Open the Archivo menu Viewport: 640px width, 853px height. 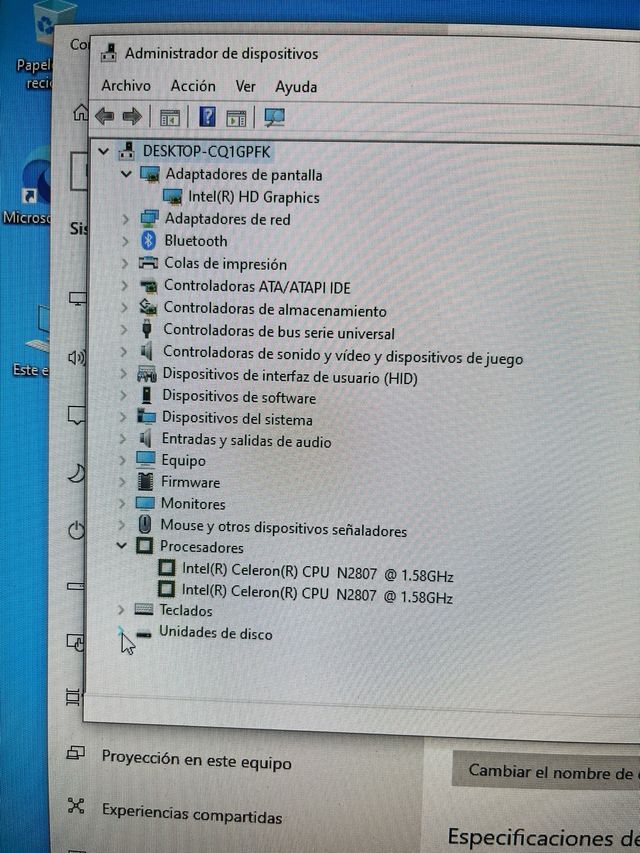click(x=126, y=87)
